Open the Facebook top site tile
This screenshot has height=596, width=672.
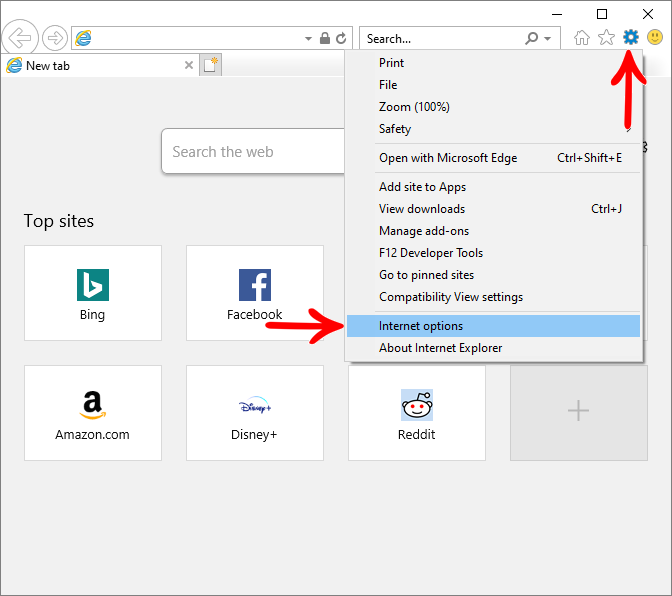pyautogui.click(x=255, y=293)
